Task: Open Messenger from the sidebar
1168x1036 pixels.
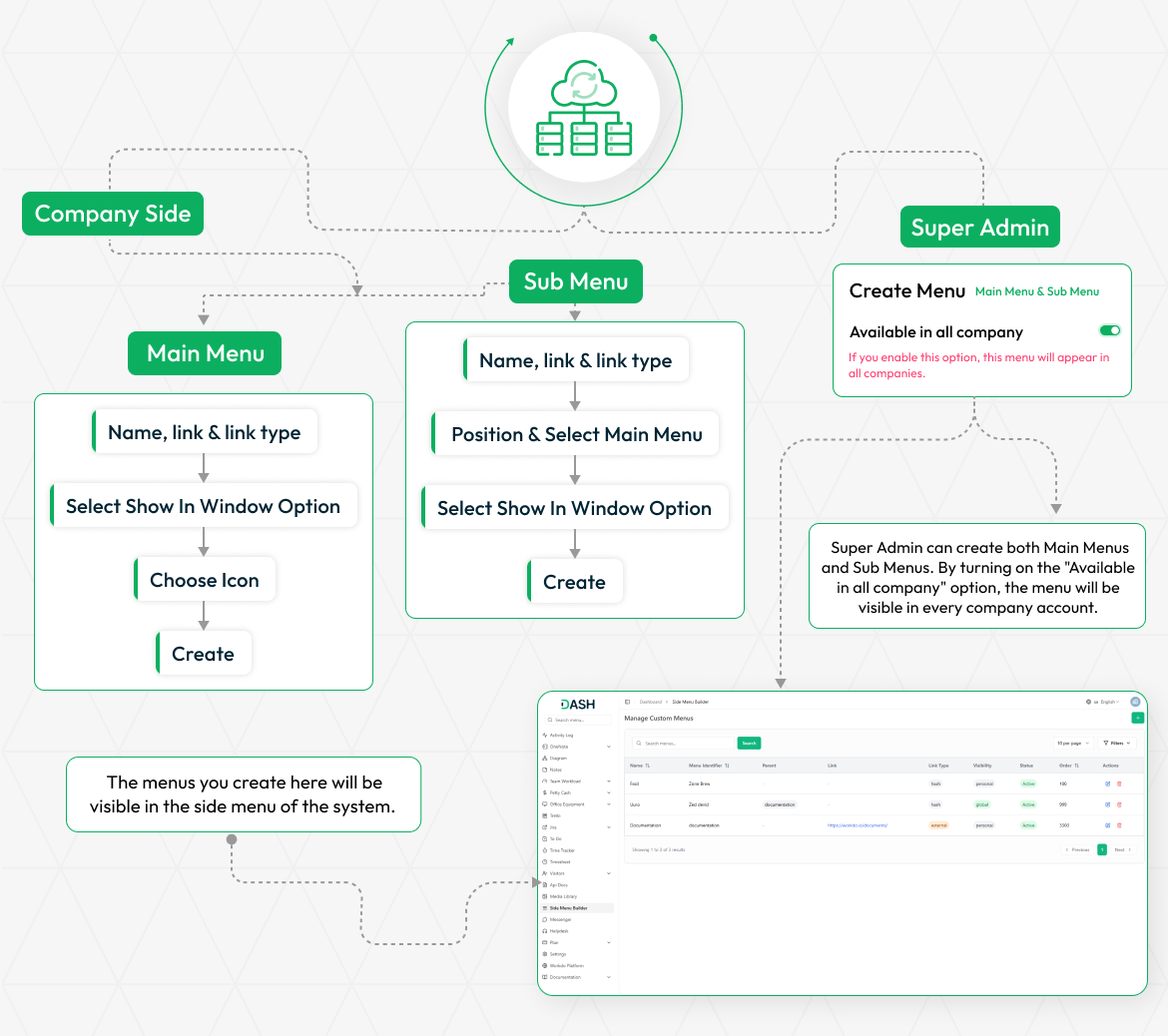Action: 557,920
